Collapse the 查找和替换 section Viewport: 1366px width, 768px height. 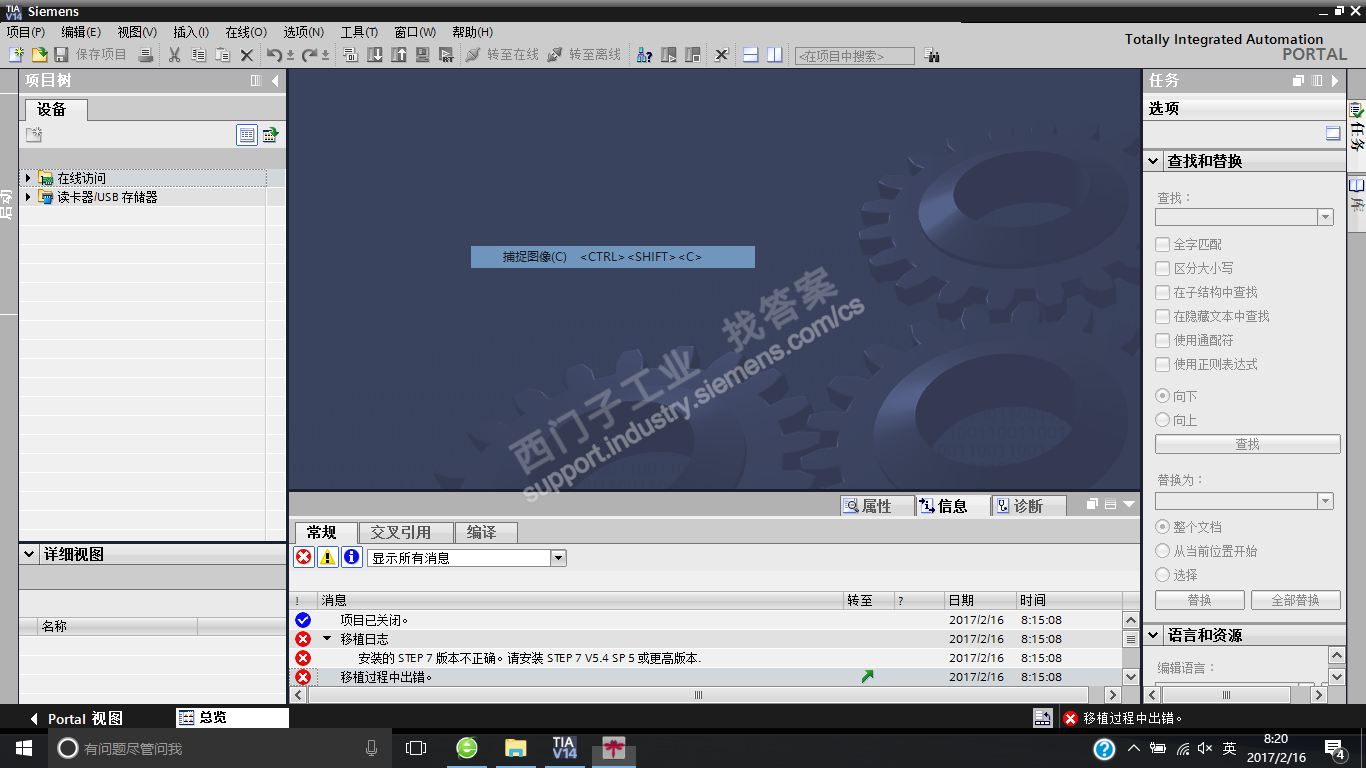(1154, 161)
